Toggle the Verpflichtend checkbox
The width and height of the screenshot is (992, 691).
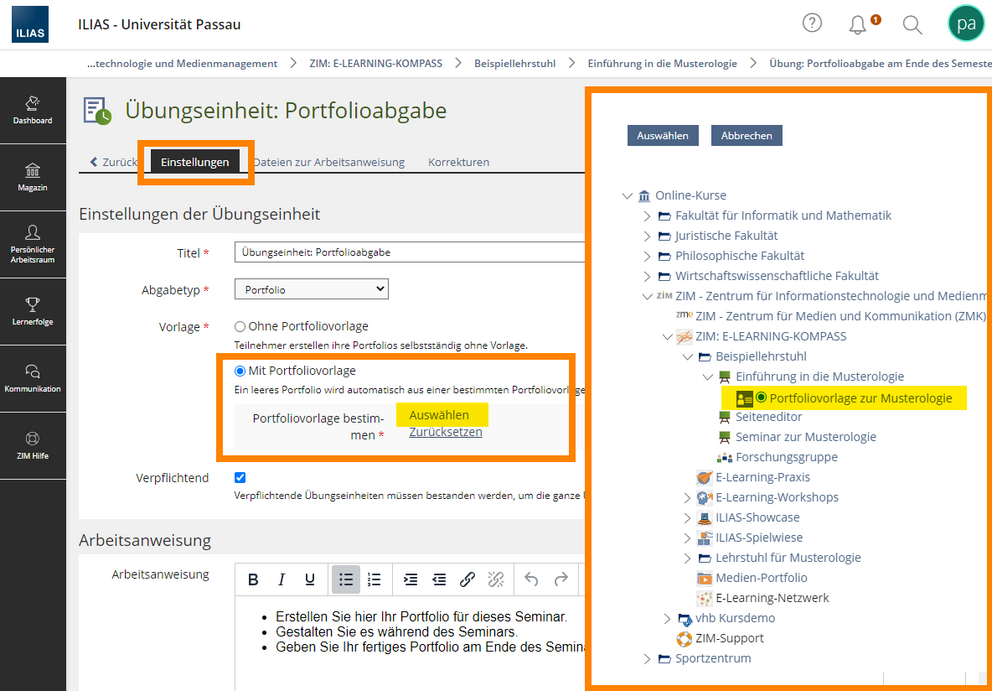[240, 478]
